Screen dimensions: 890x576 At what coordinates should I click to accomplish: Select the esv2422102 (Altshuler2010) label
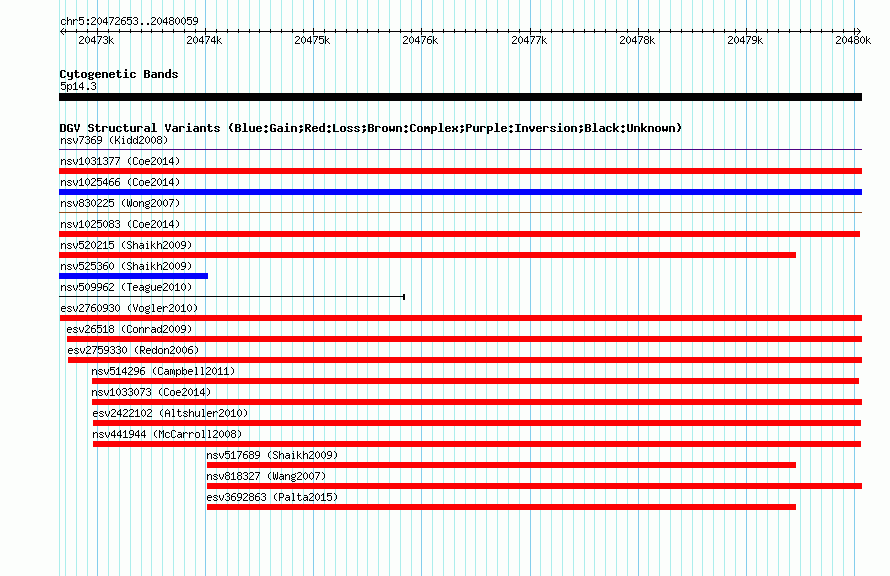coord(170,413)
